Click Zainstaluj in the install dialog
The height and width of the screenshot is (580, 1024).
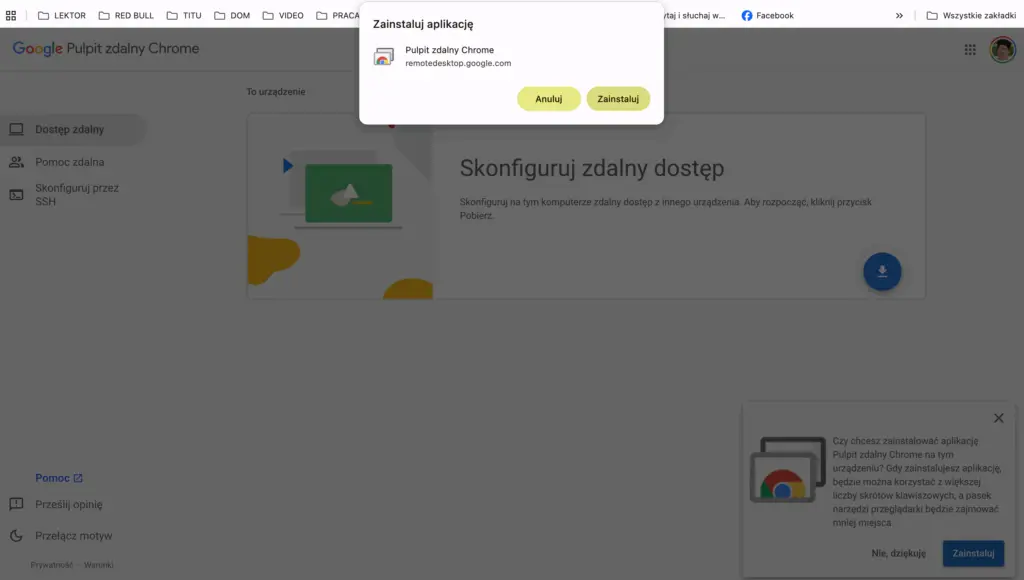[618, 99]
